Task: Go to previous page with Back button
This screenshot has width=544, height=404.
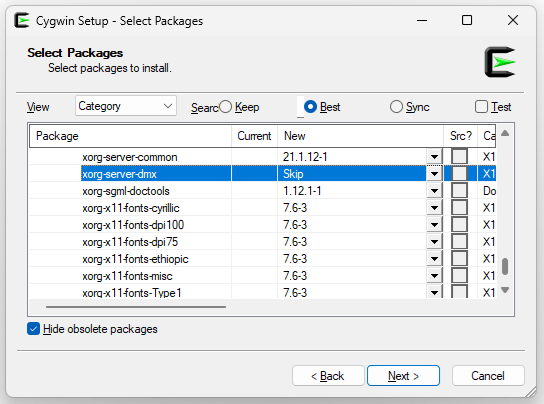Action: [328, 376]
